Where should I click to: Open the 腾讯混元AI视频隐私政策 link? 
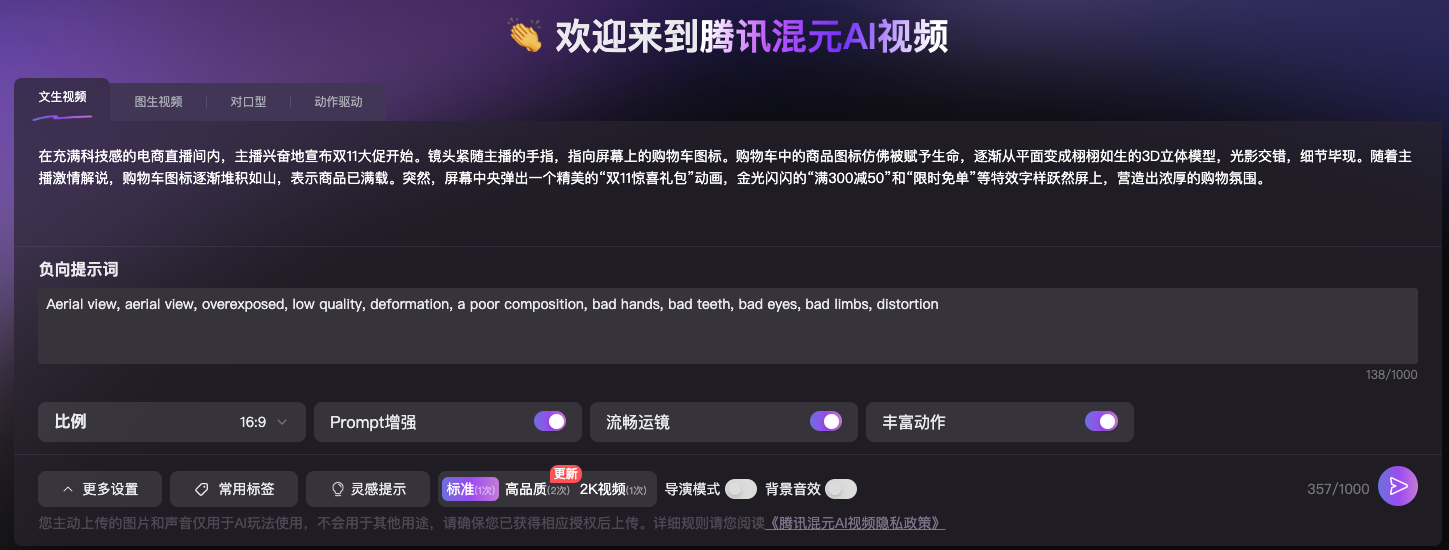click(855, 523)
